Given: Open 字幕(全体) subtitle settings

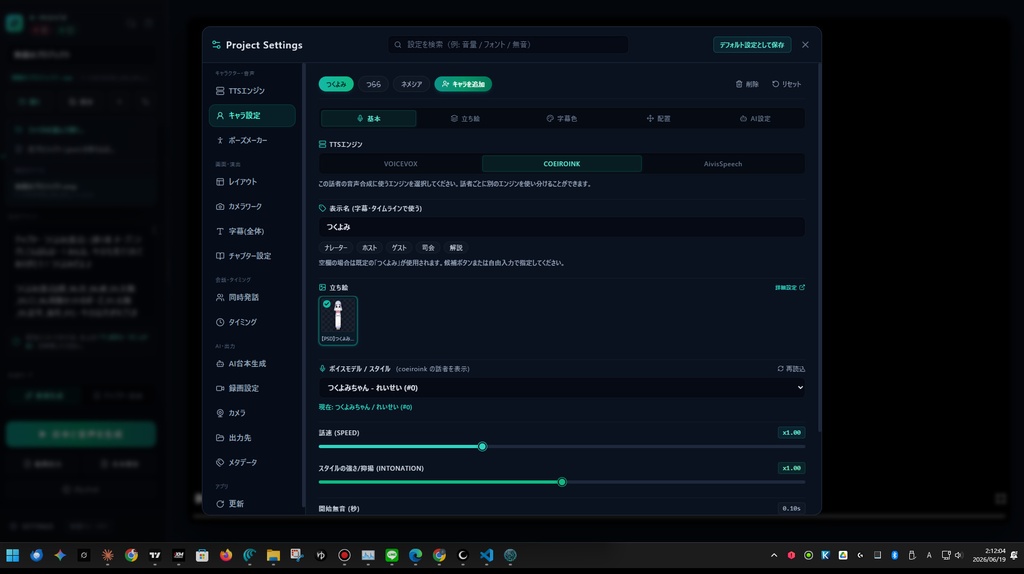Looking at the screenshot, I should pos(252,231).
